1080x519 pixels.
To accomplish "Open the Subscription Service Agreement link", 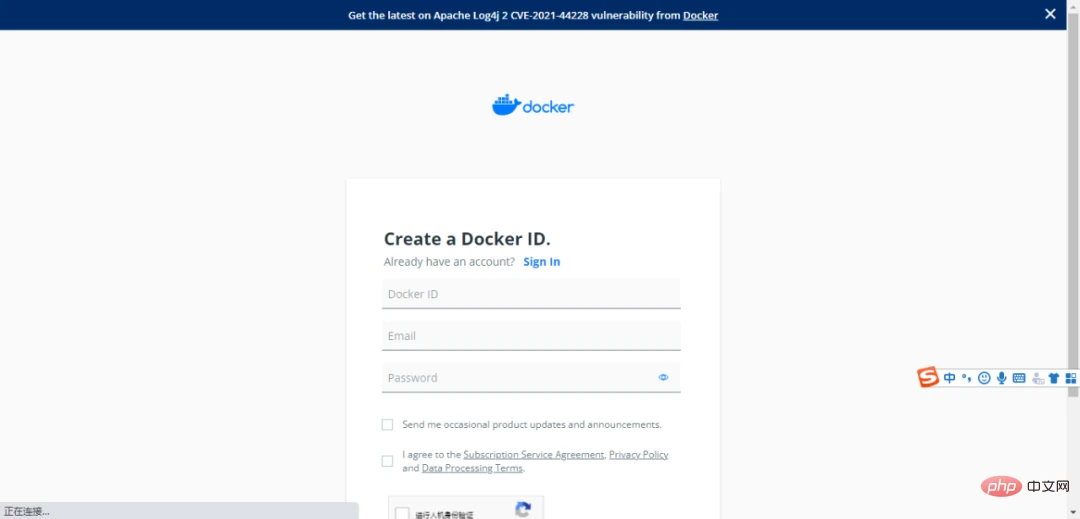I will 534,454.
